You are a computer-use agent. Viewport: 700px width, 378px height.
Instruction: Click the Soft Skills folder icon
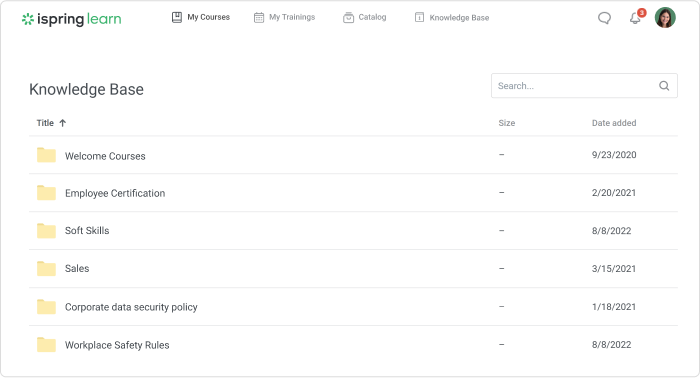pyautogui.click(x=46, y=231)
